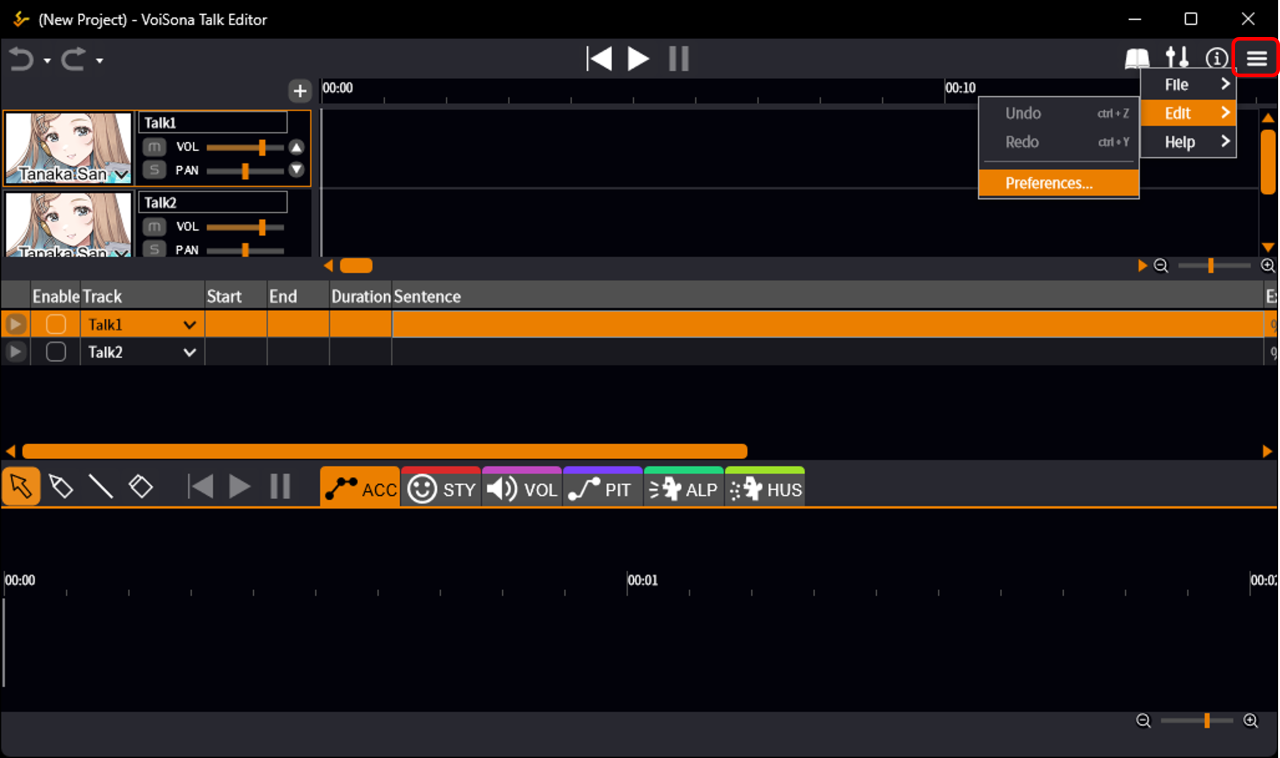Click the Talk1 track name field
1280x758 pixels.
pos(213,122)
